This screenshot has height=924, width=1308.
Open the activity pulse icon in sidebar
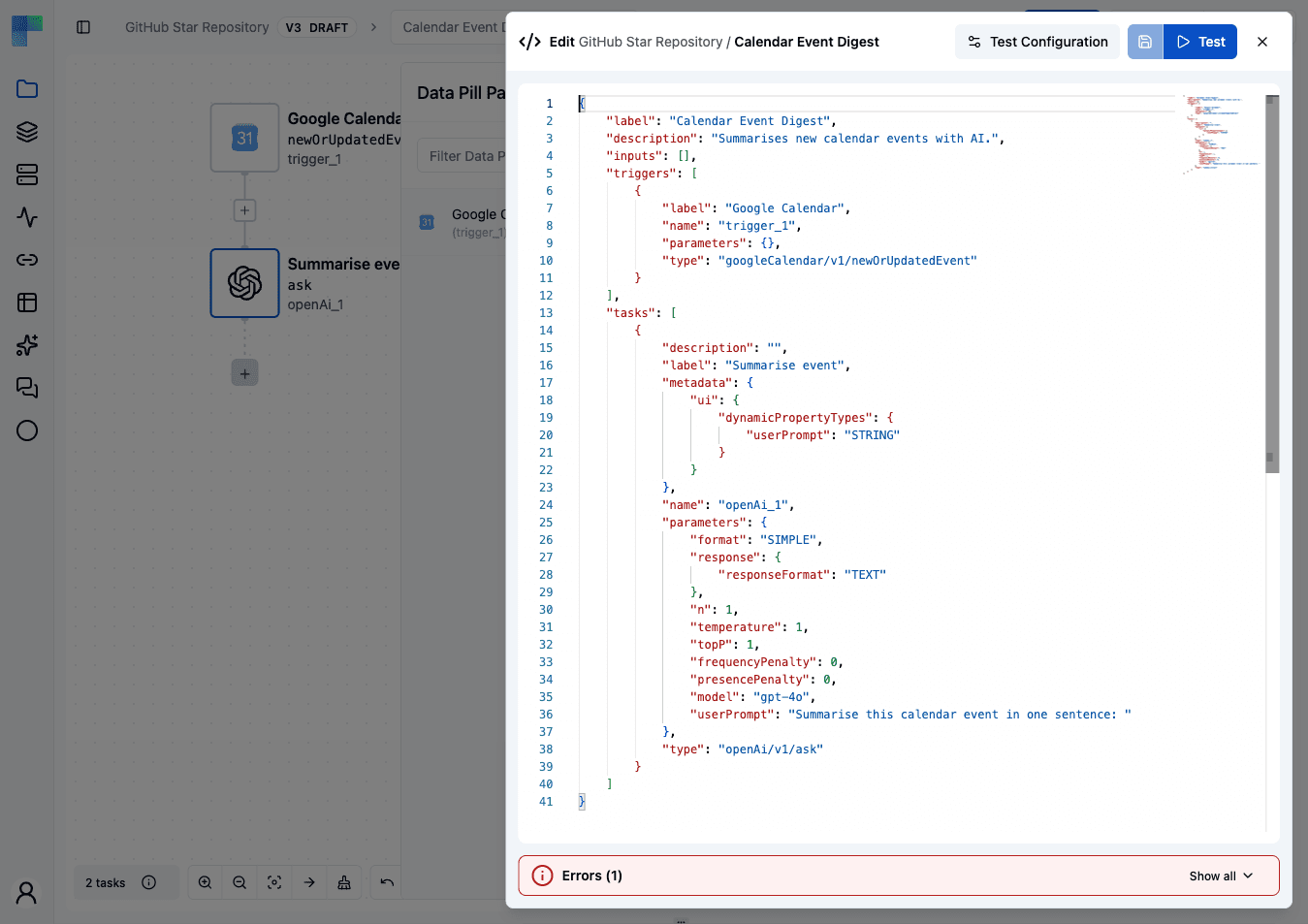[27, 217]
